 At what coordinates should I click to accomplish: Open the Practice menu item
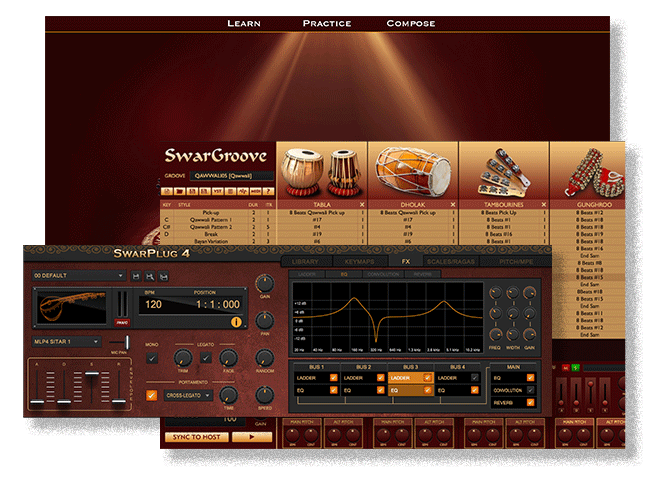pyautogui.click(x=327, y=23)
